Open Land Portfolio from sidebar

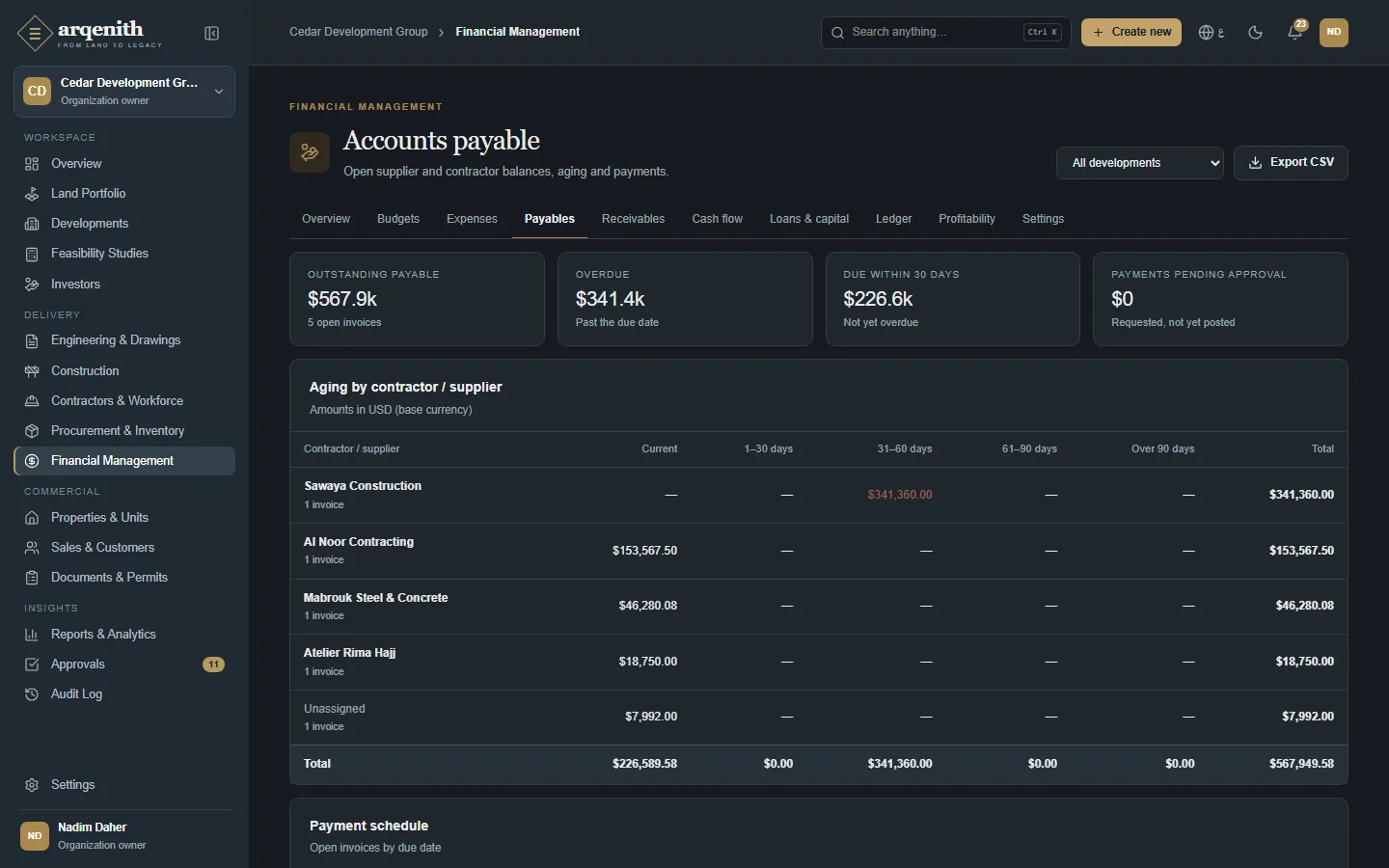[124, 194]
